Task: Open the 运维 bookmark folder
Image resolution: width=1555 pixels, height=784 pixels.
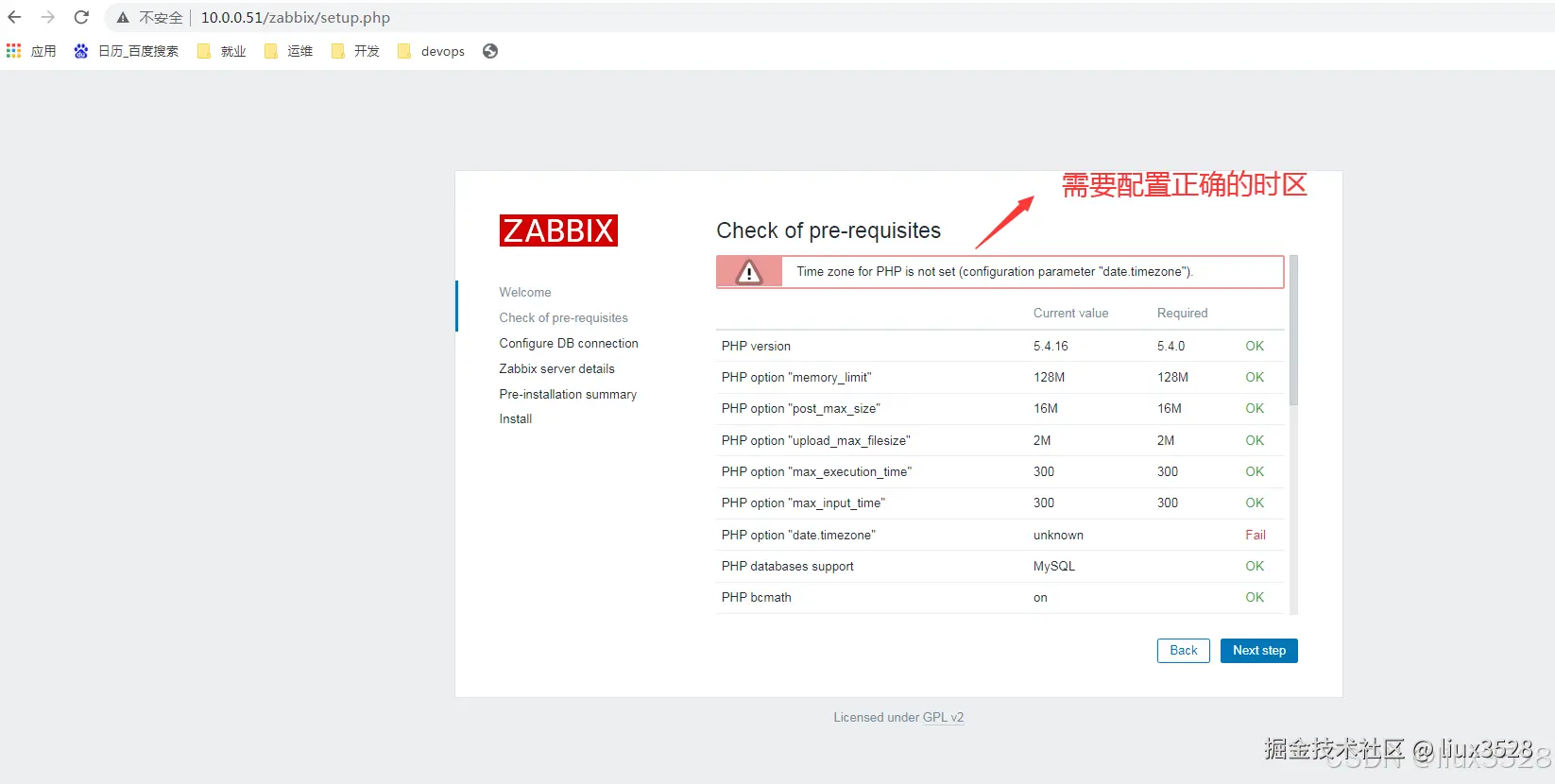Action: 288,51
